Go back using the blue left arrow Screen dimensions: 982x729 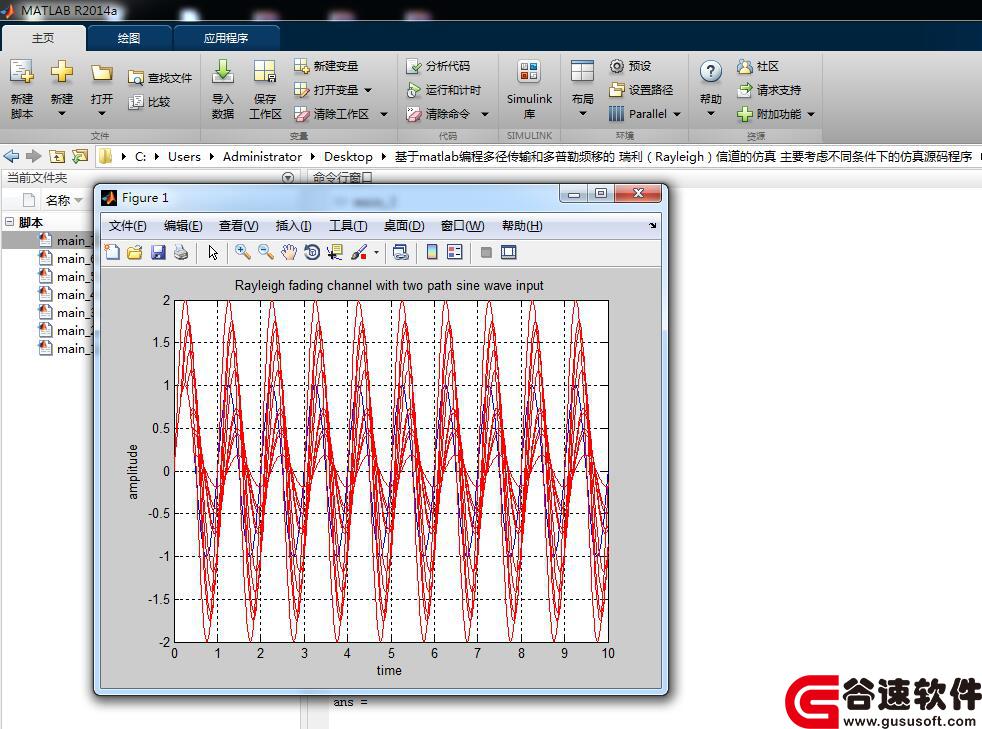coord(11,156)
